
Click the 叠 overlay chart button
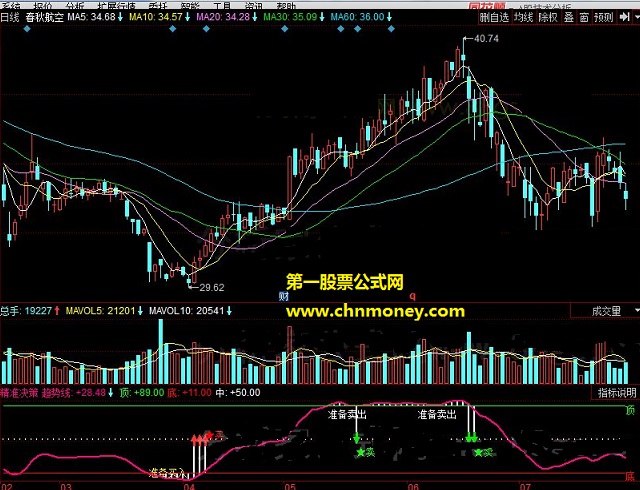(569, 17)
